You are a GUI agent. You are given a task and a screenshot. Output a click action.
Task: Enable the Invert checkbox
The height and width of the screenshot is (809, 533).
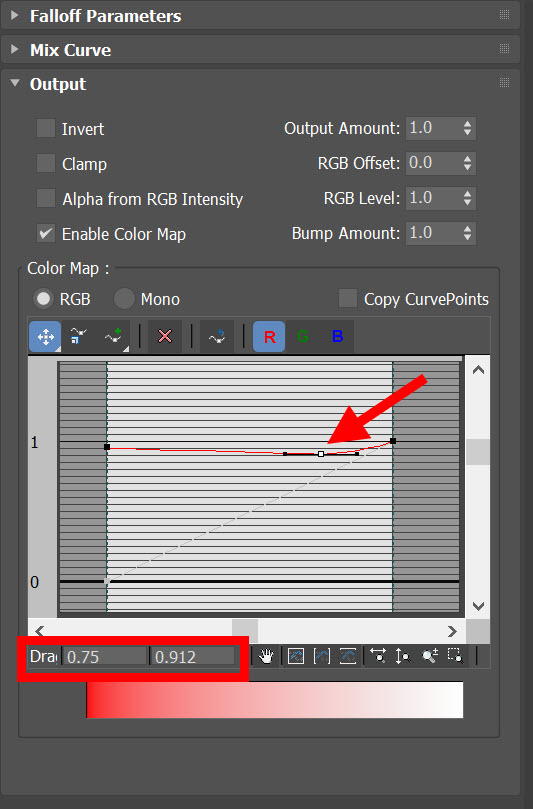[x=46, y=128]
